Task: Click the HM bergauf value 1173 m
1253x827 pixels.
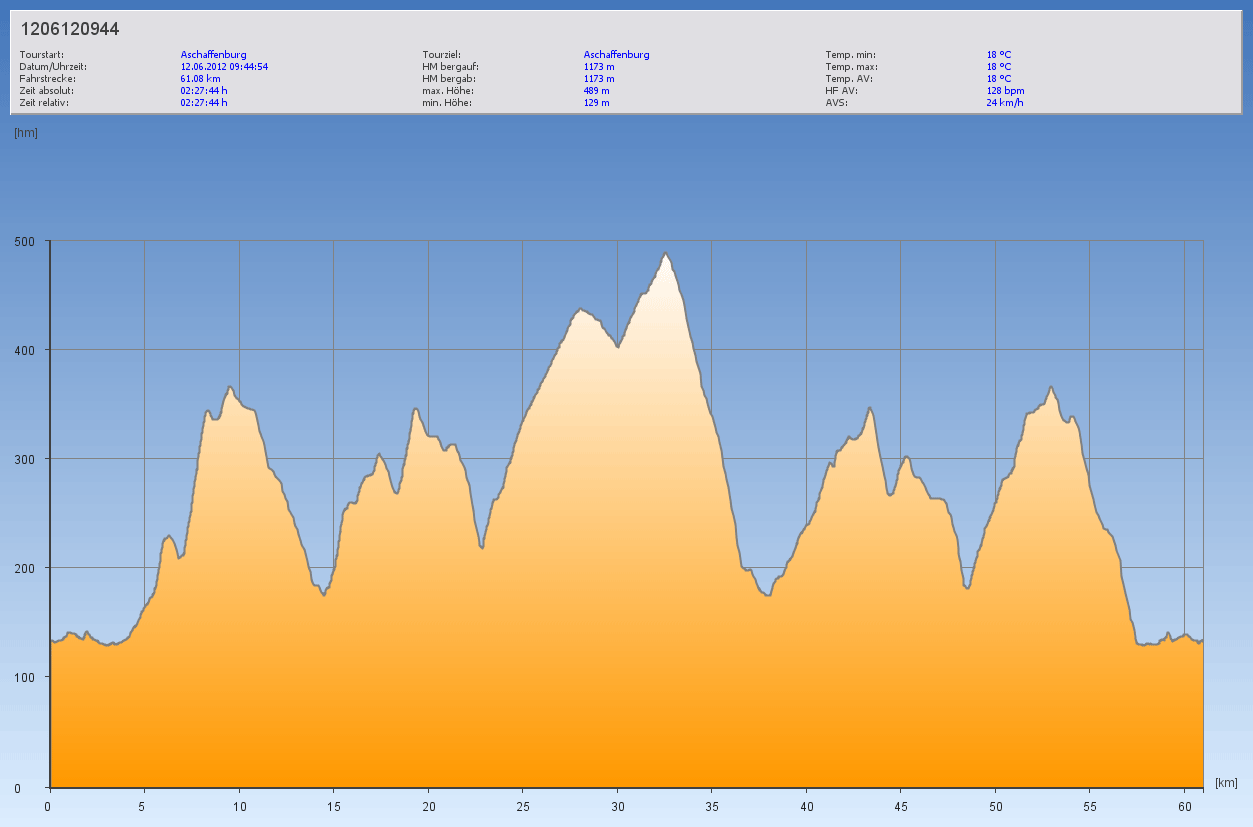Action: click(x=599, y=67)
